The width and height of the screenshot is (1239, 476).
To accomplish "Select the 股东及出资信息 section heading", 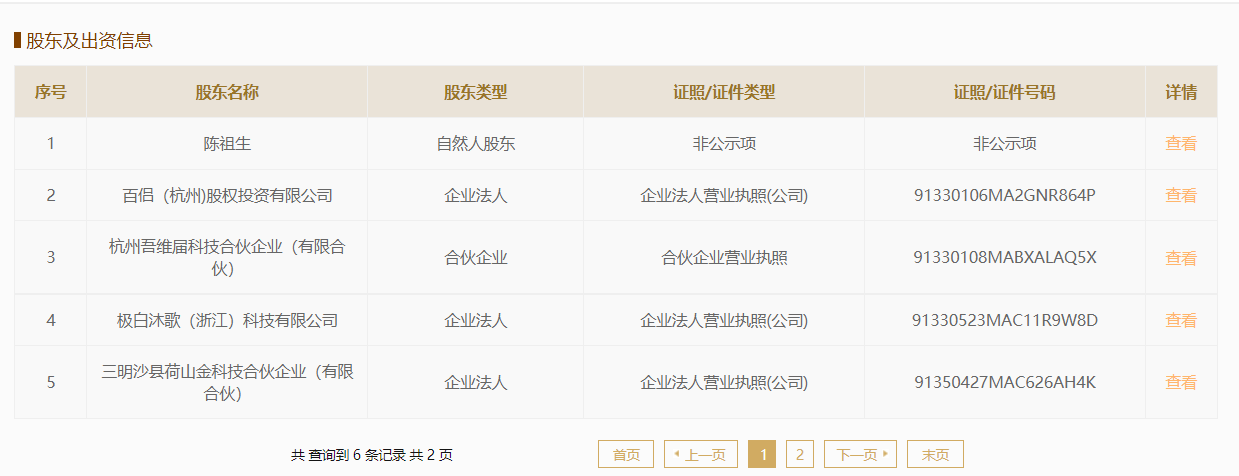I will pos(89,41).
